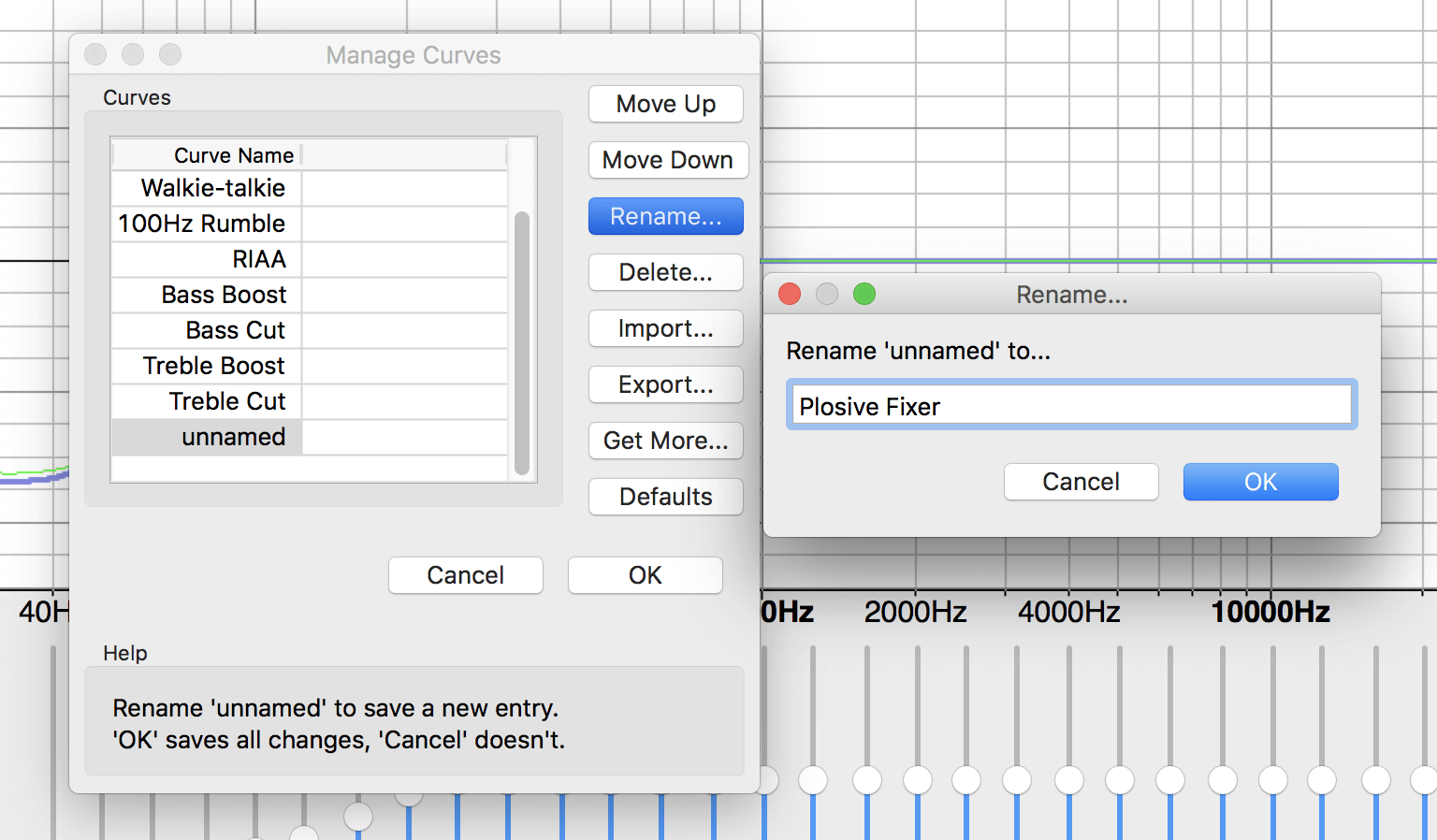Click Export to save curves

[665, 384]
